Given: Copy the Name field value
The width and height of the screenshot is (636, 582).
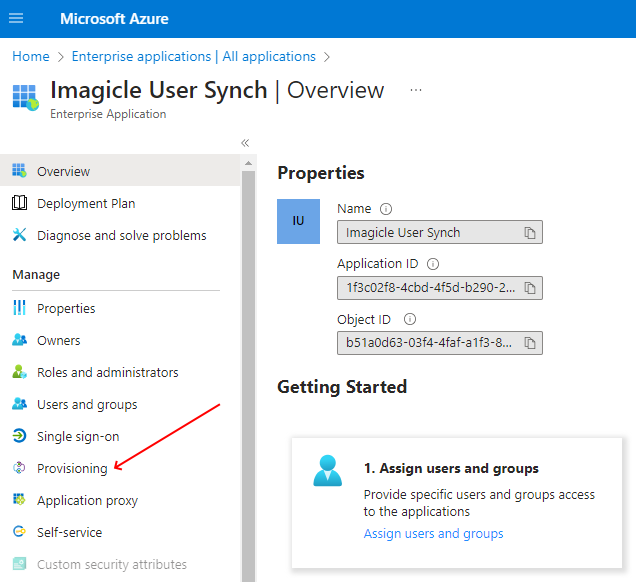Looking at the screenshot, I should (530, 233).
